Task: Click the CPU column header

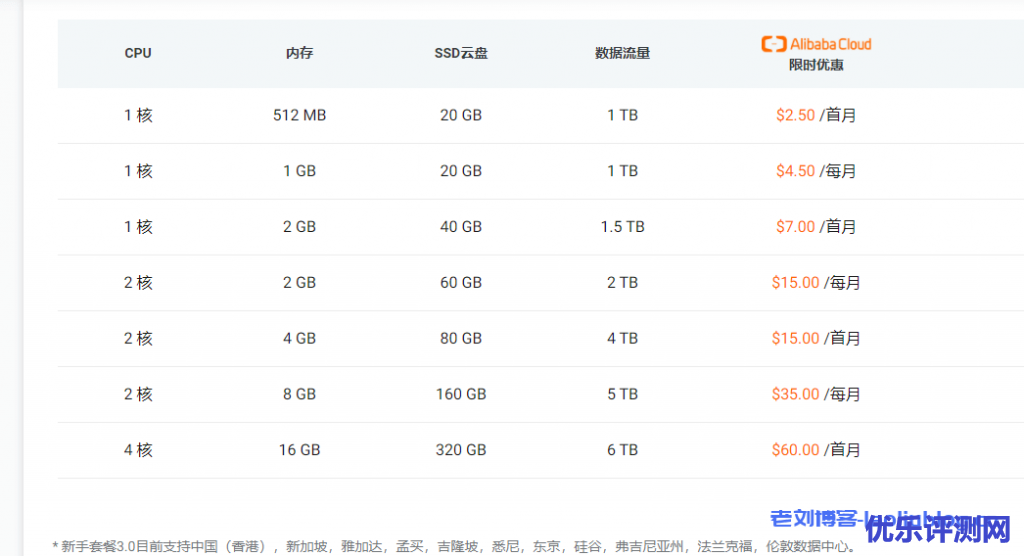Action: point(138,53)
